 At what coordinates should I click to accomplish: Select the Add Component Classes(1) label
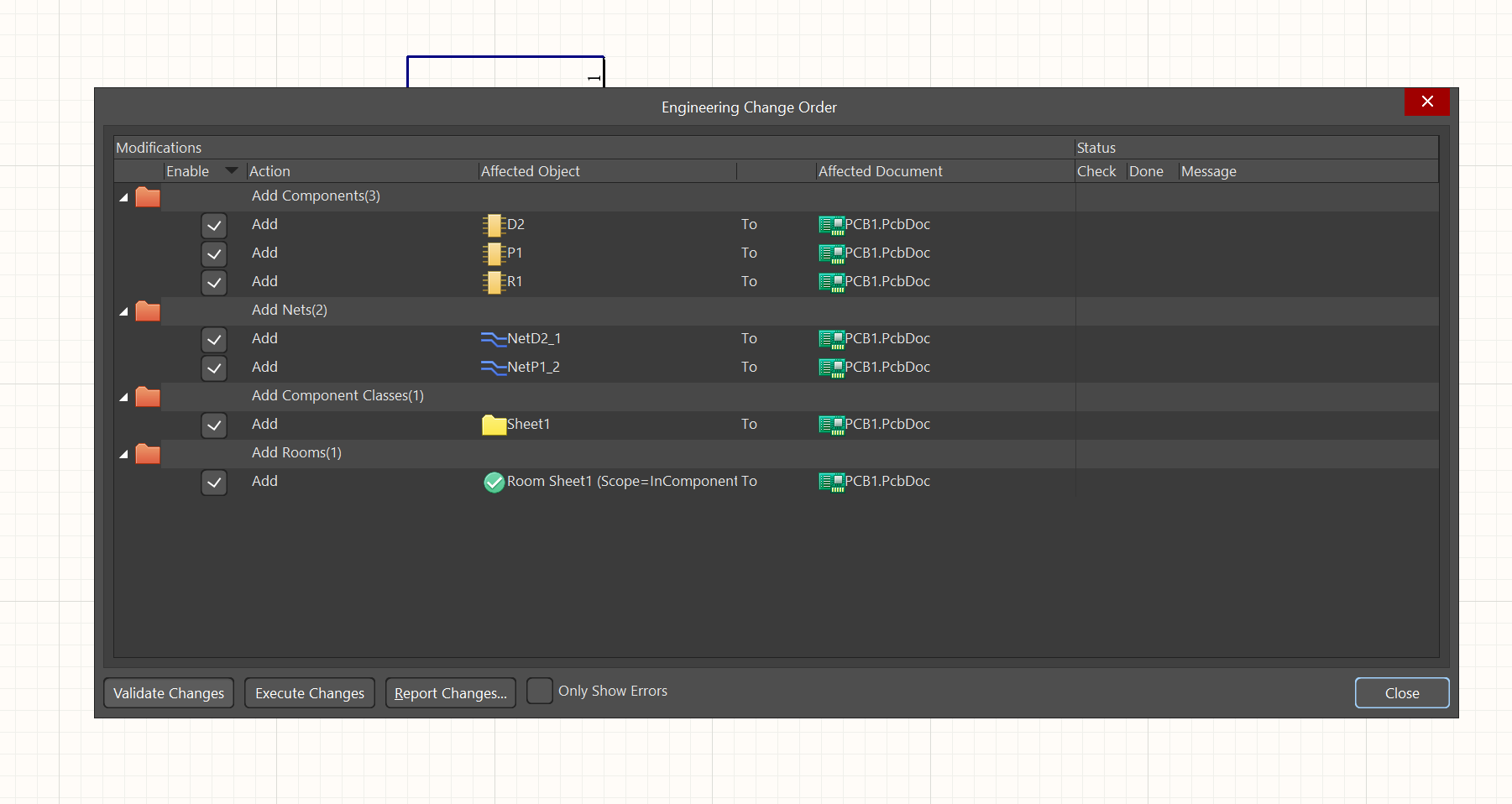point(337,395)
